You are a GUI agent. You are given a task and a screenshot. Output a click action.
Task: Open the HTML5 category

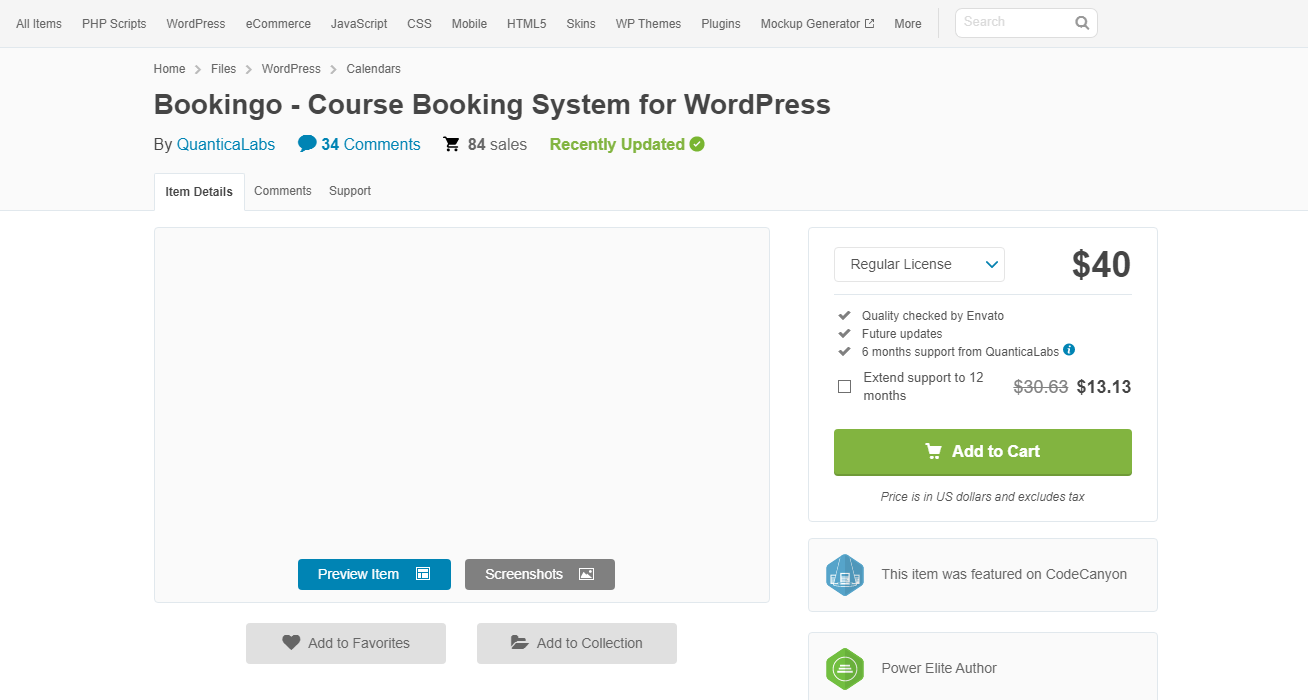pos(526,24)
